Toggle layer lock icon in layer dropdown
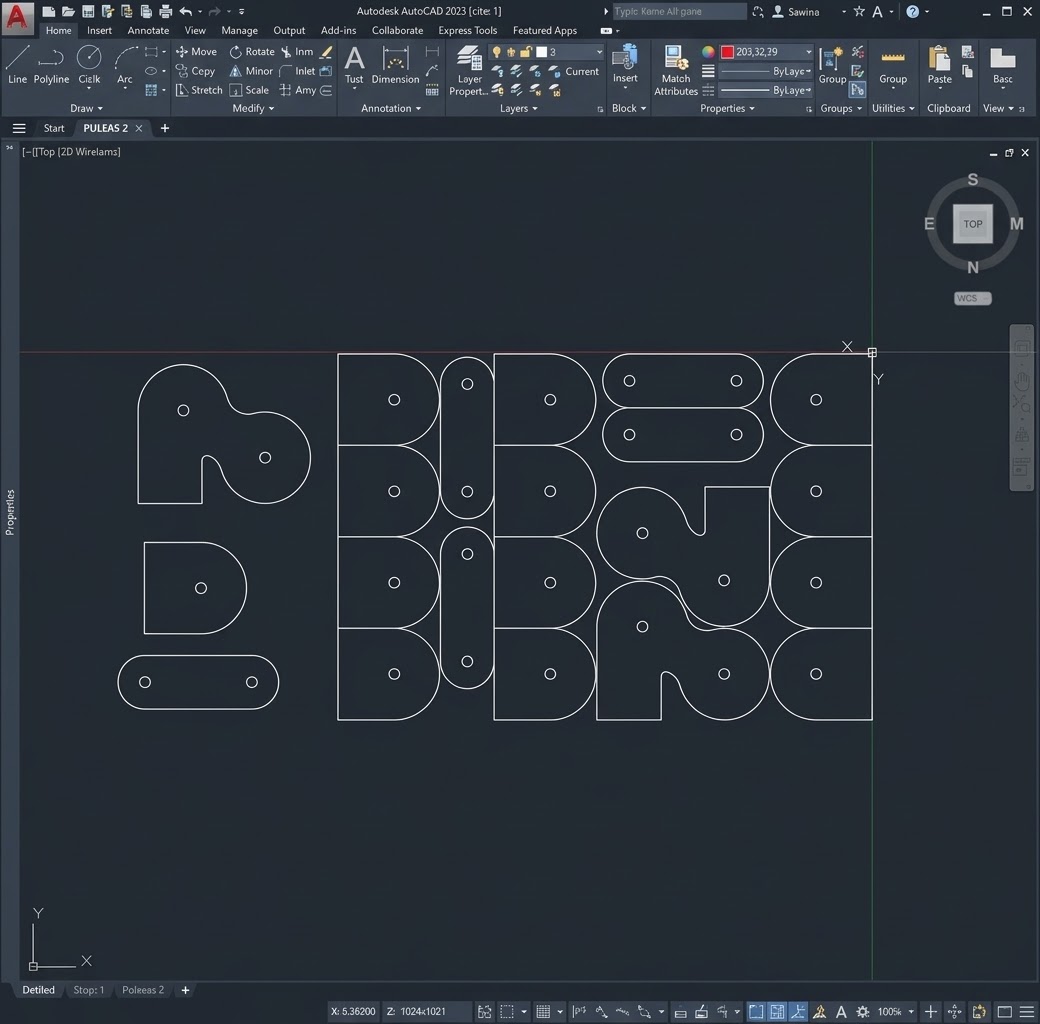The image size is (1040, 1024). (x=526, y=52)
